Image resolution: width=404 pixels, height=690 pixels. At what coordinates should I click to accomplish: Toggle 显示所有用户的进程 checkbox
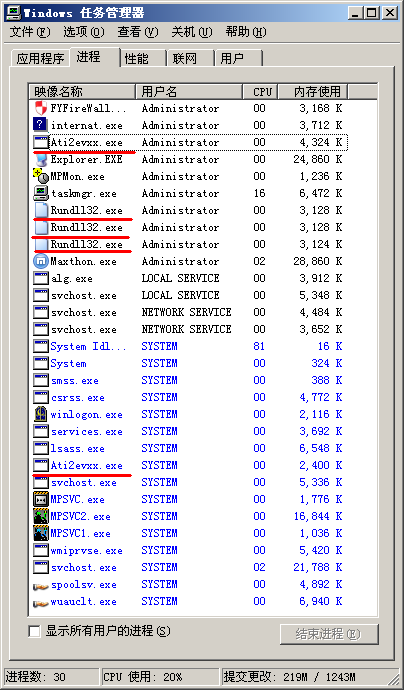(x=34, y=631)
